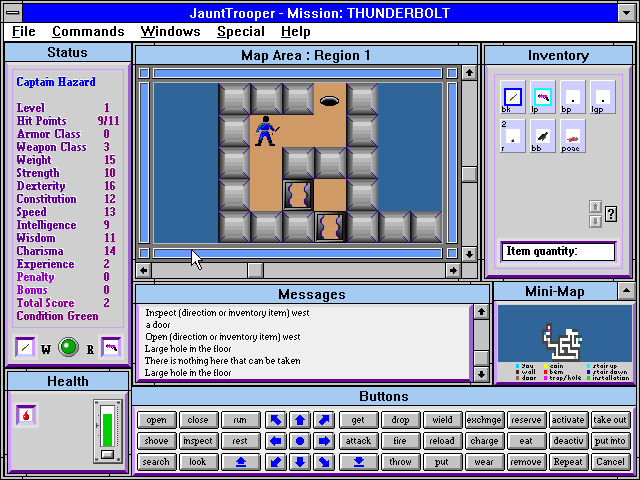Screen dimensions: 640x480
Task: Click the reserve weapon icon beside R
Action: coord(111,347)
